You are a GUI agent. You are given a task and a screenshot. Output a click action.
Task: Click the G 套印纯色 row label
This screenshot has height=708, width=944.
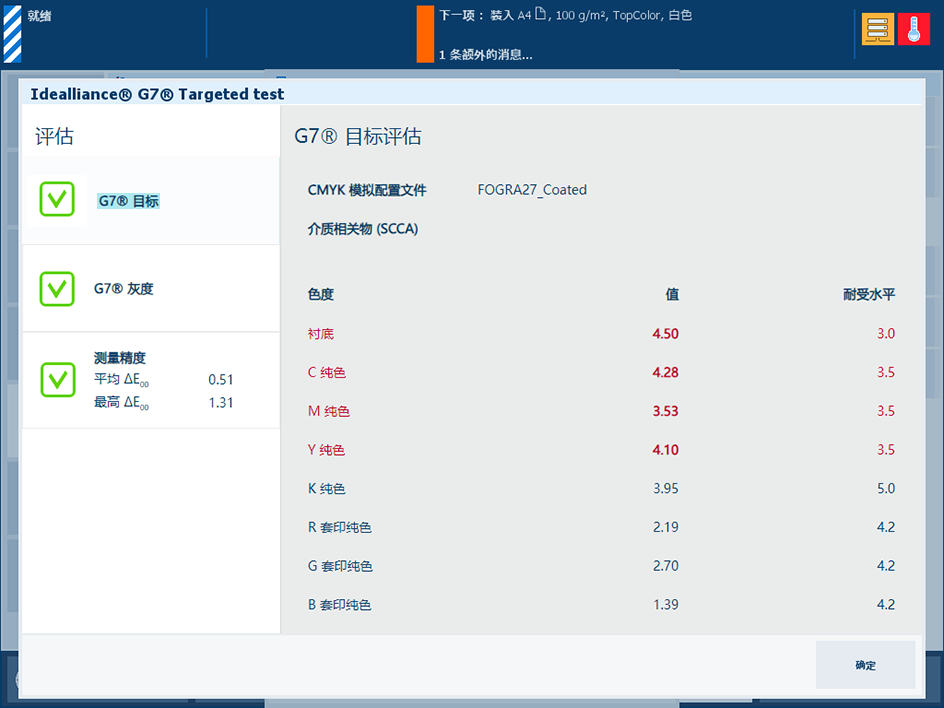[340, 566]
